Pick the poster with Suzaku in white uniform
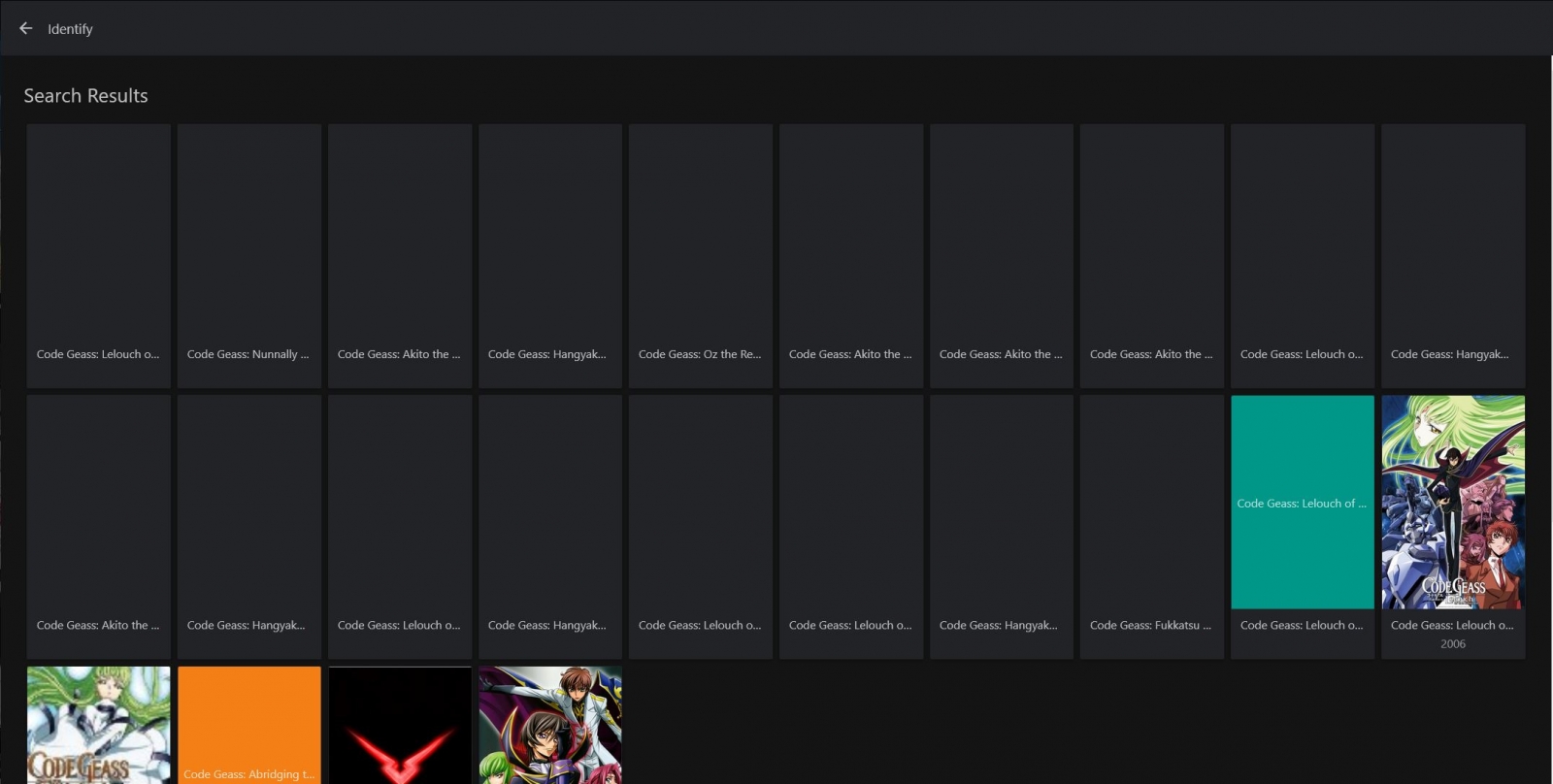 [550, 725]
